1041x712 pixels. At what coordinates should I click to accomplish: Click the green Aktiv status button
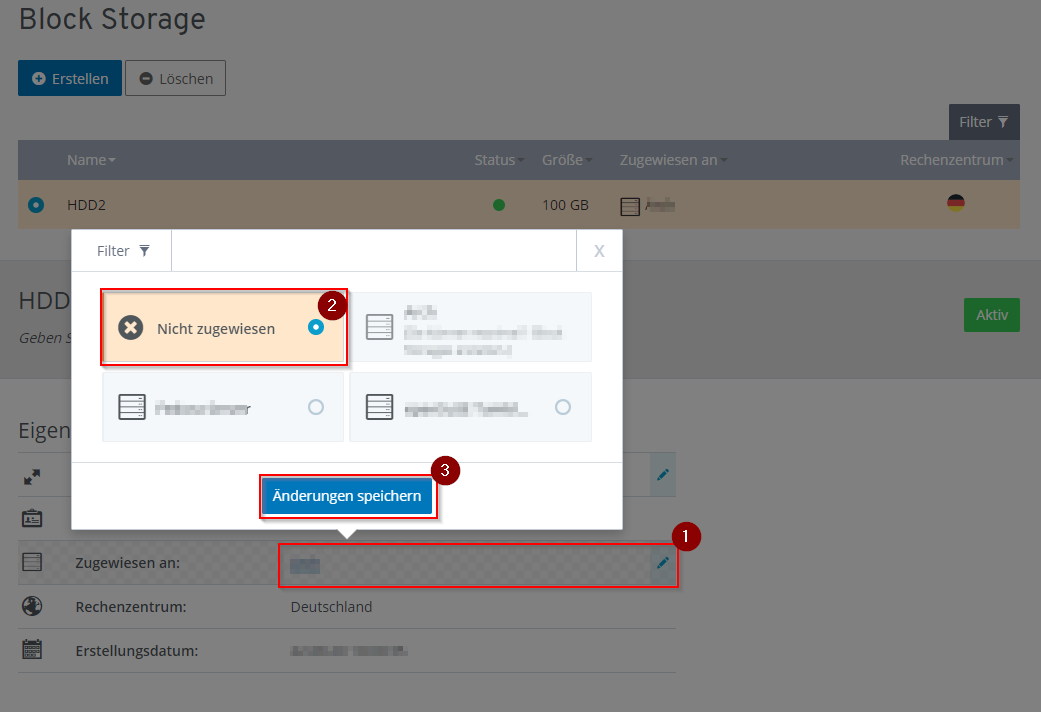(992, 315)
